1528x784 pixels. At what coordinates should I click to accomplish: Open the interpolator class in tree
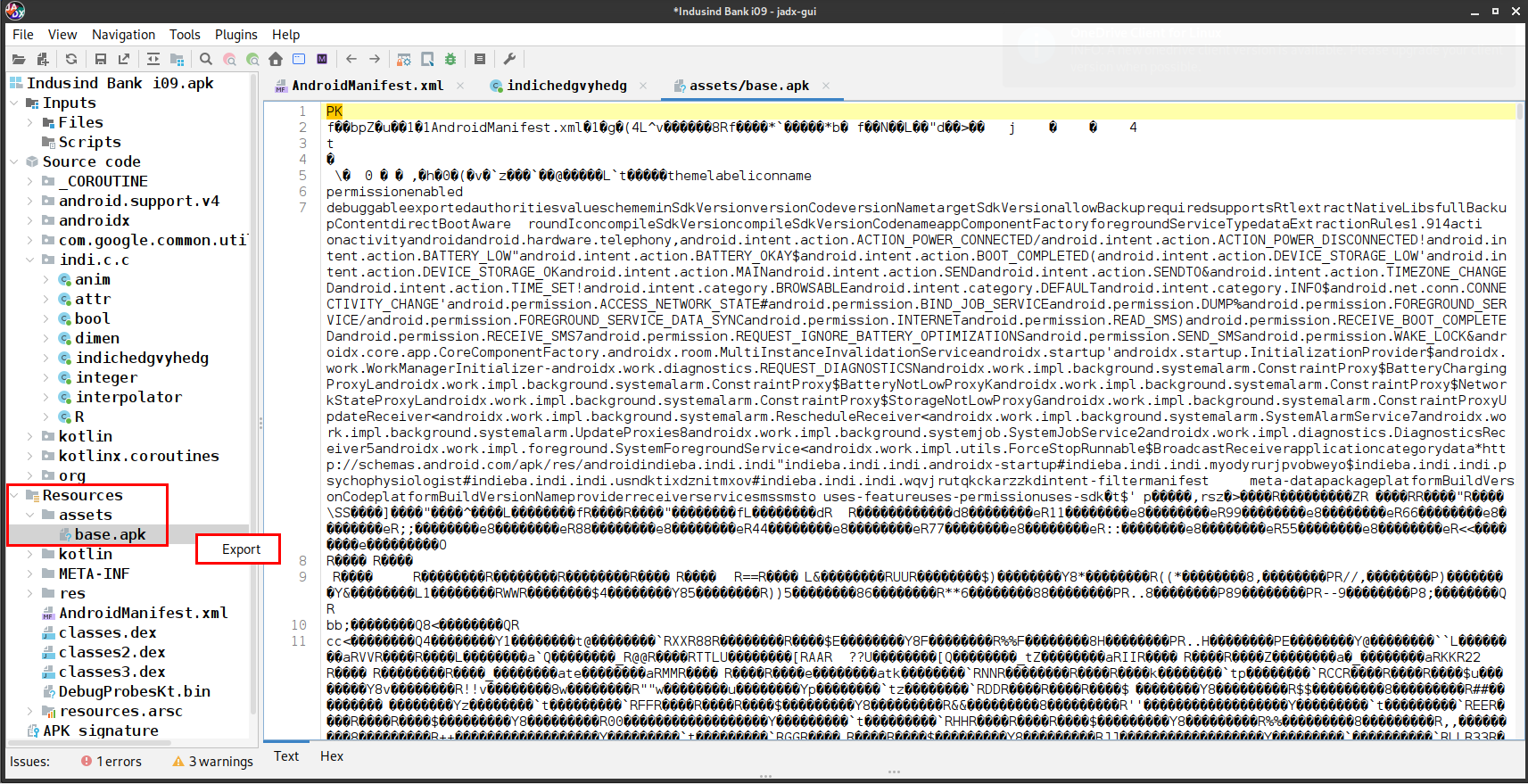[x=128, y=398]
